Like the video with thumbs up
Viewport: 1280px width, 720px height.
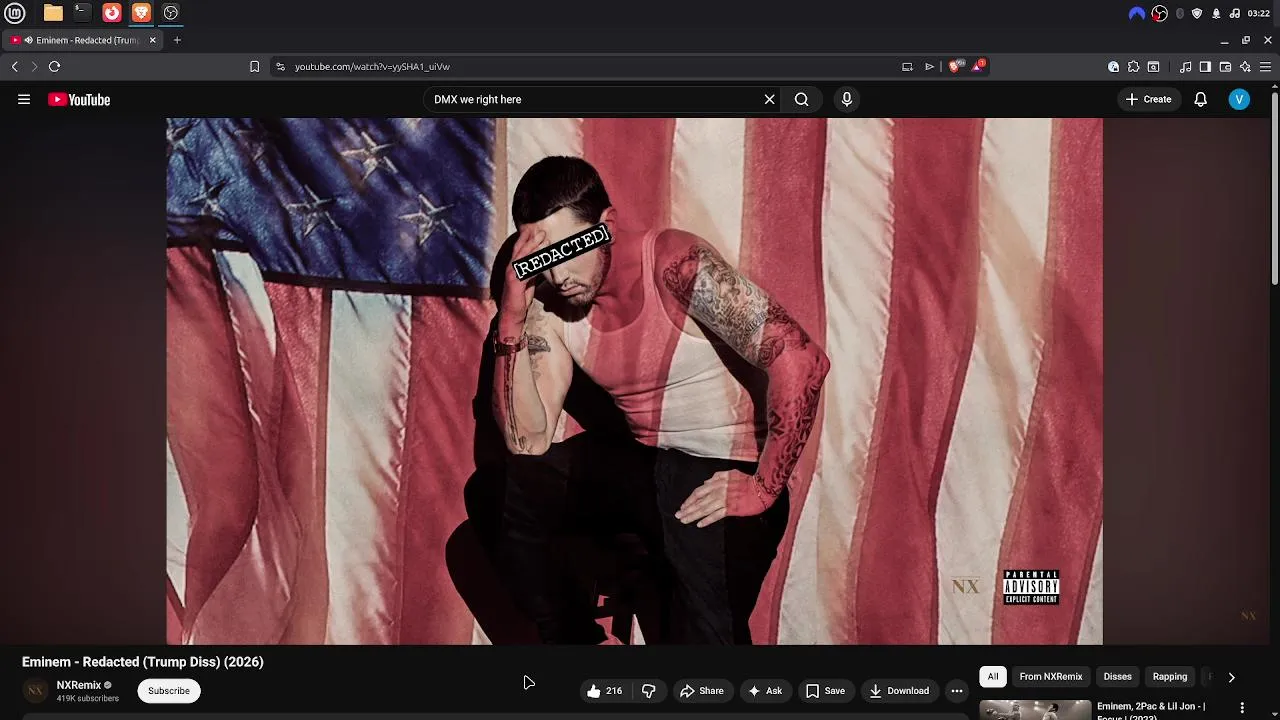point(604,691)
